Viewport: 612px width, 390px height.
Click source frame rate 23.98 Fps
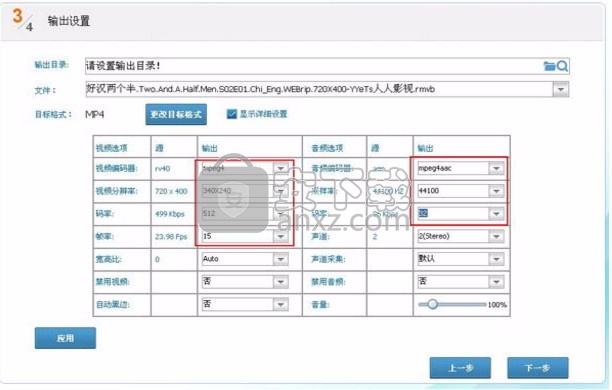click(x=171, y=237)
